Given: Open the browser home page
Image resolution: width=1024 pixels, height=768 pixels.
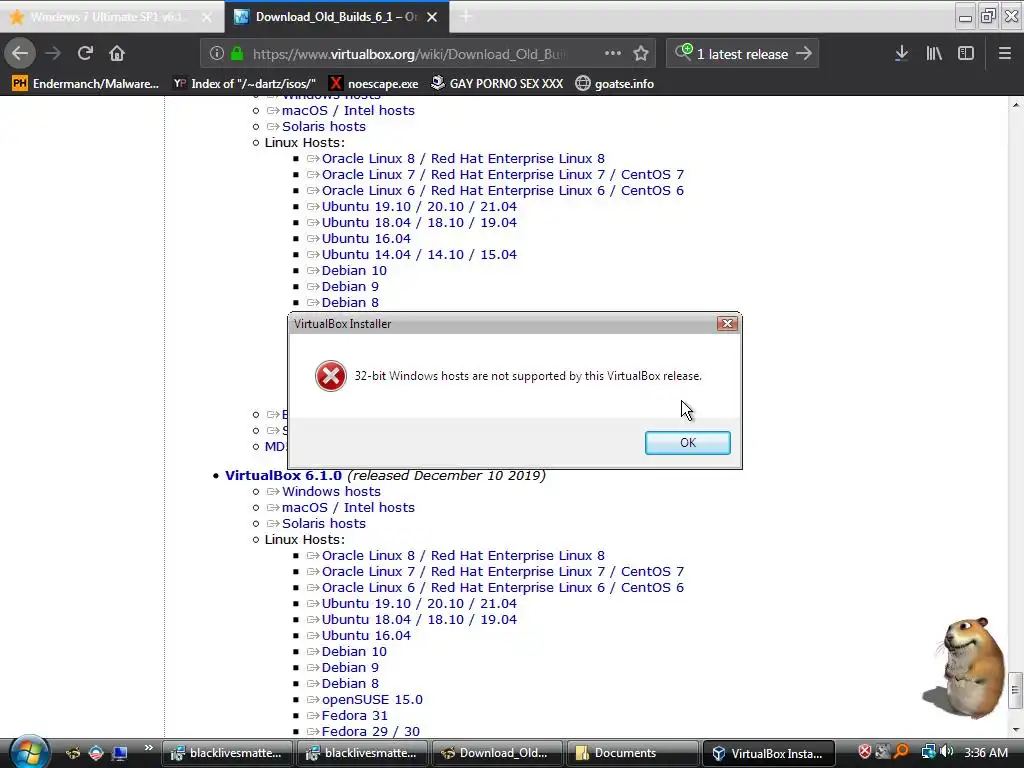Looking at the screenshot, I should 117,54.
